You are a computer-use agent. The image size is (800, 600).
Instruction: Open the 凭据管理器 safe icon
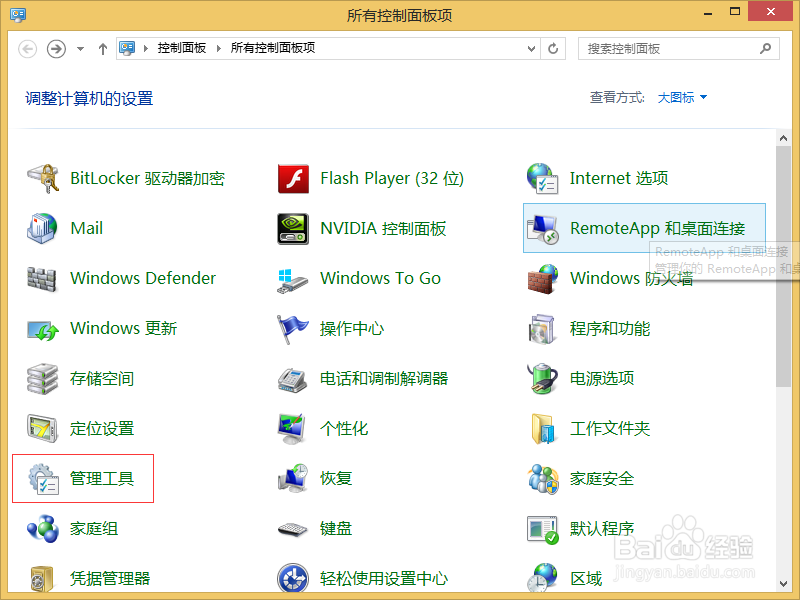click(41, 579)
